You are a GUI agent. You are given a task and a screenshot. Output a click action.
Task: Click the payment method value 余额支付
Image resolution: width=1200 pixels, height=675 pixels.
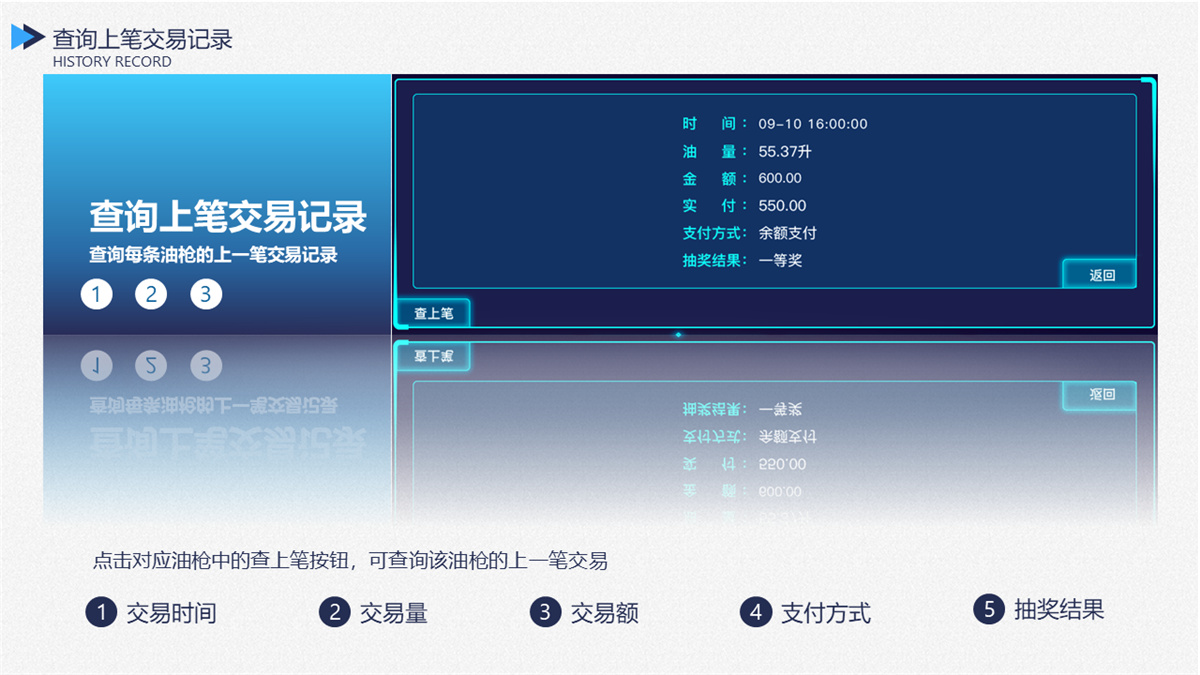(x=788, y=233)
